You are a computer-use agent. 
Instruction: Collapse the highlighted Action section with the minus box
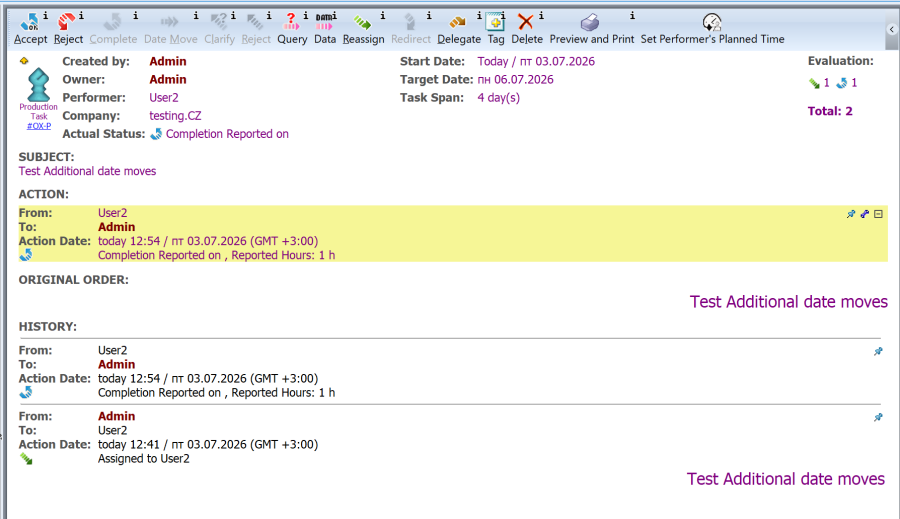tap(878, 214)
